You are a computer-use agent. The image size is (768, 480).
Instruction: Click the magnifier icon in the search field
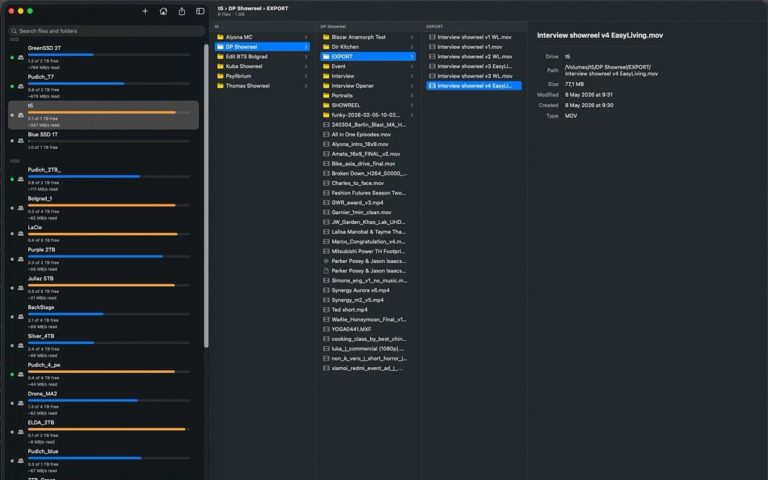click(x=14, y=31)
